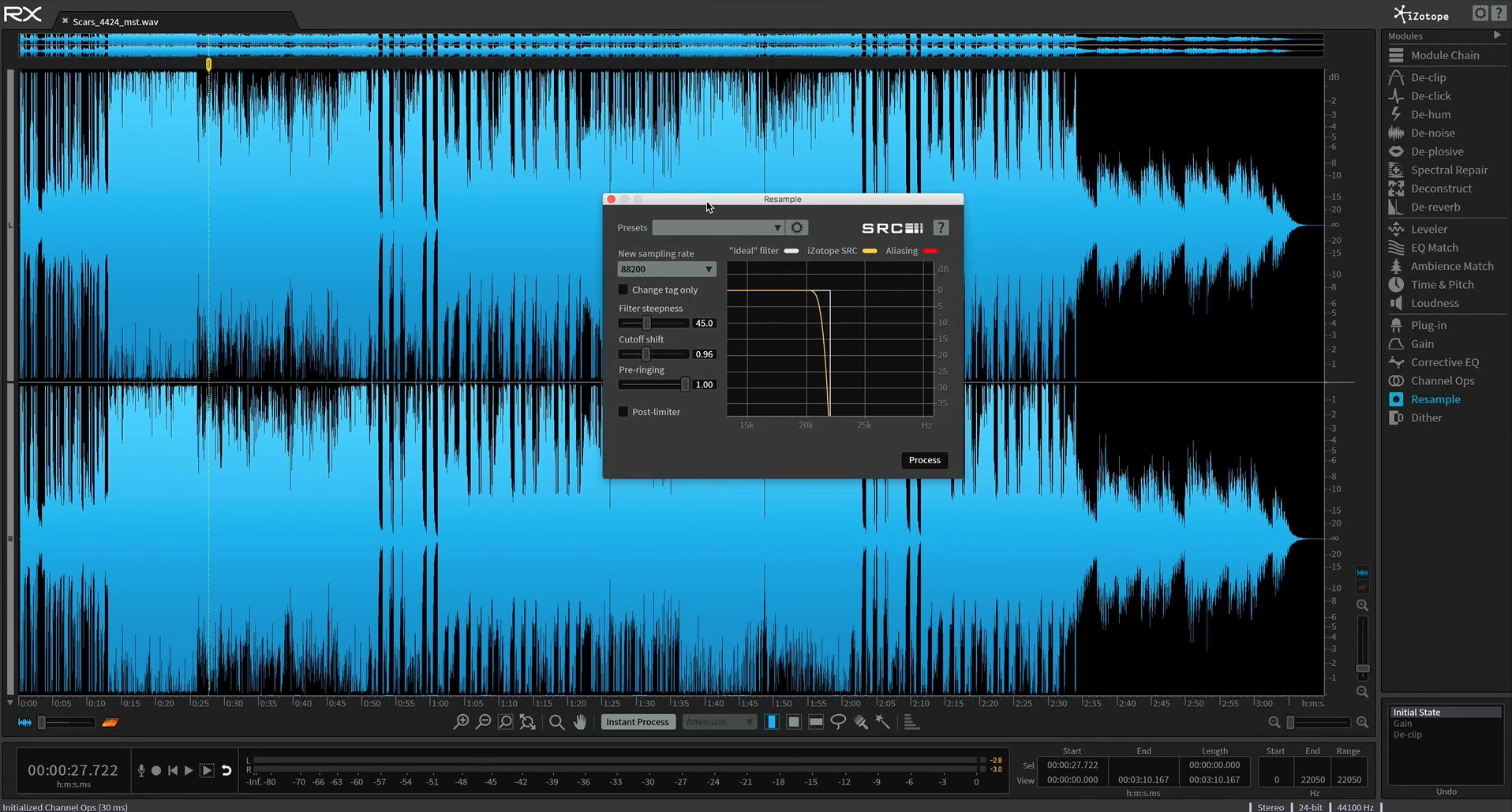Enable the Post-limiter checkbox
The width and height of the screenshot is (1512, 812).
623,412
